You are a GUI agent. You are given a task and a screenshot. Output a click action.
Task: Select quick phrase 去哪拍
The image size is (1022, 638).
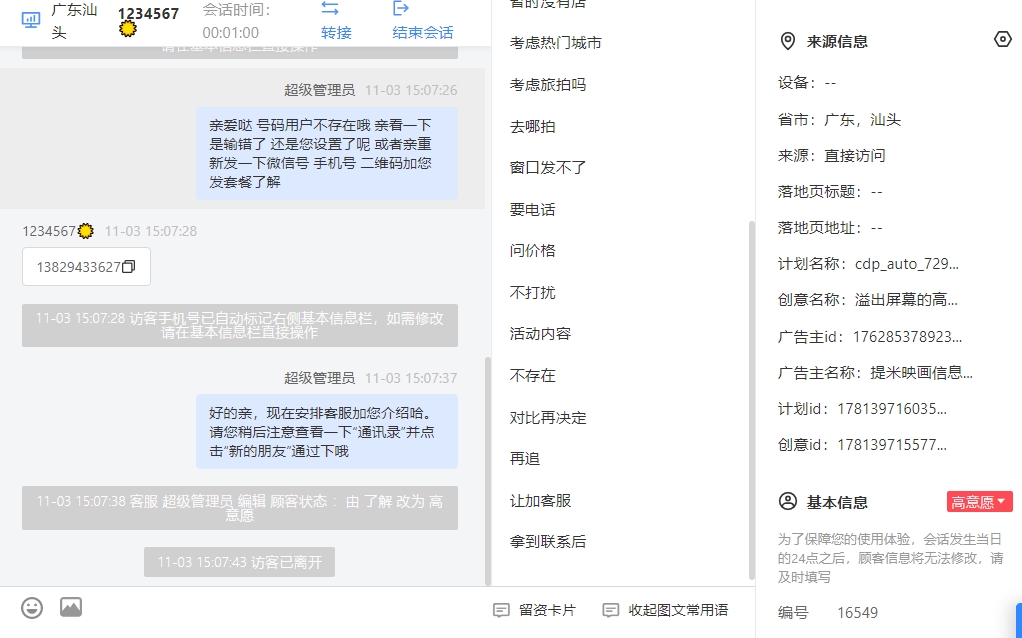coord(533,126)
